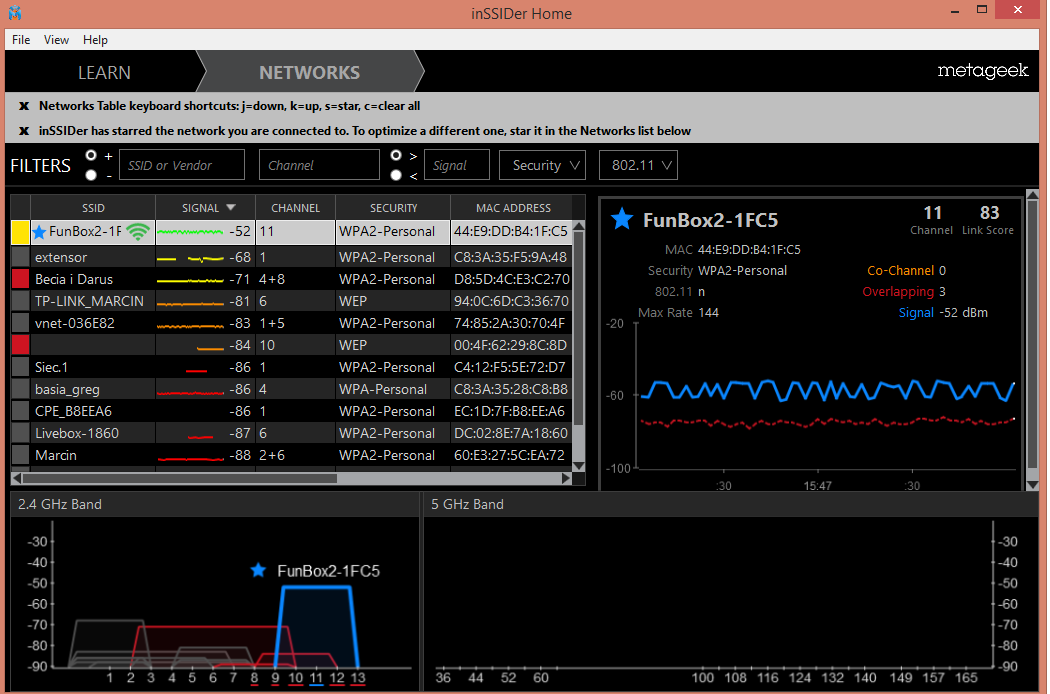Open the 802.11 filter dropdown
The image size is (1050, 694).
638,165
